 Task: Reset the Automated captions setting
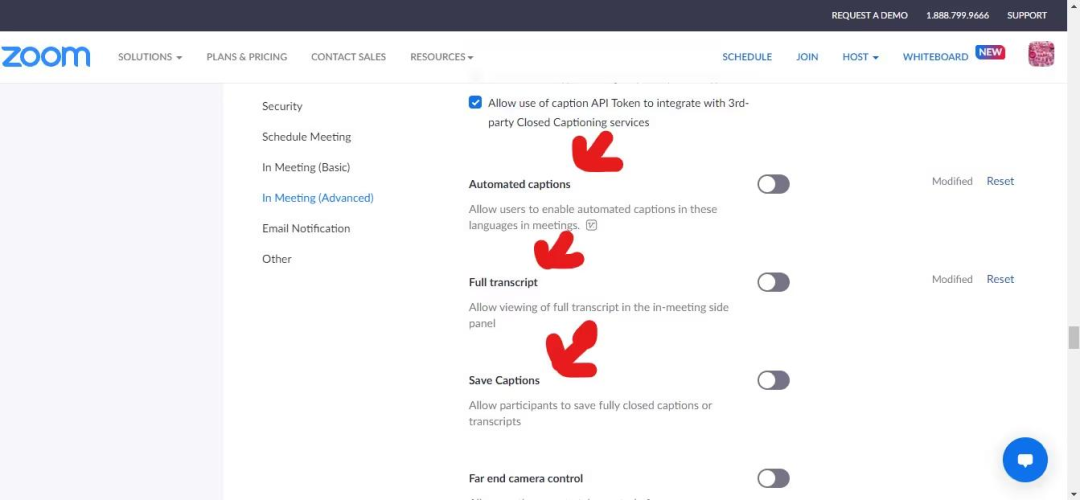(1000, 181)
